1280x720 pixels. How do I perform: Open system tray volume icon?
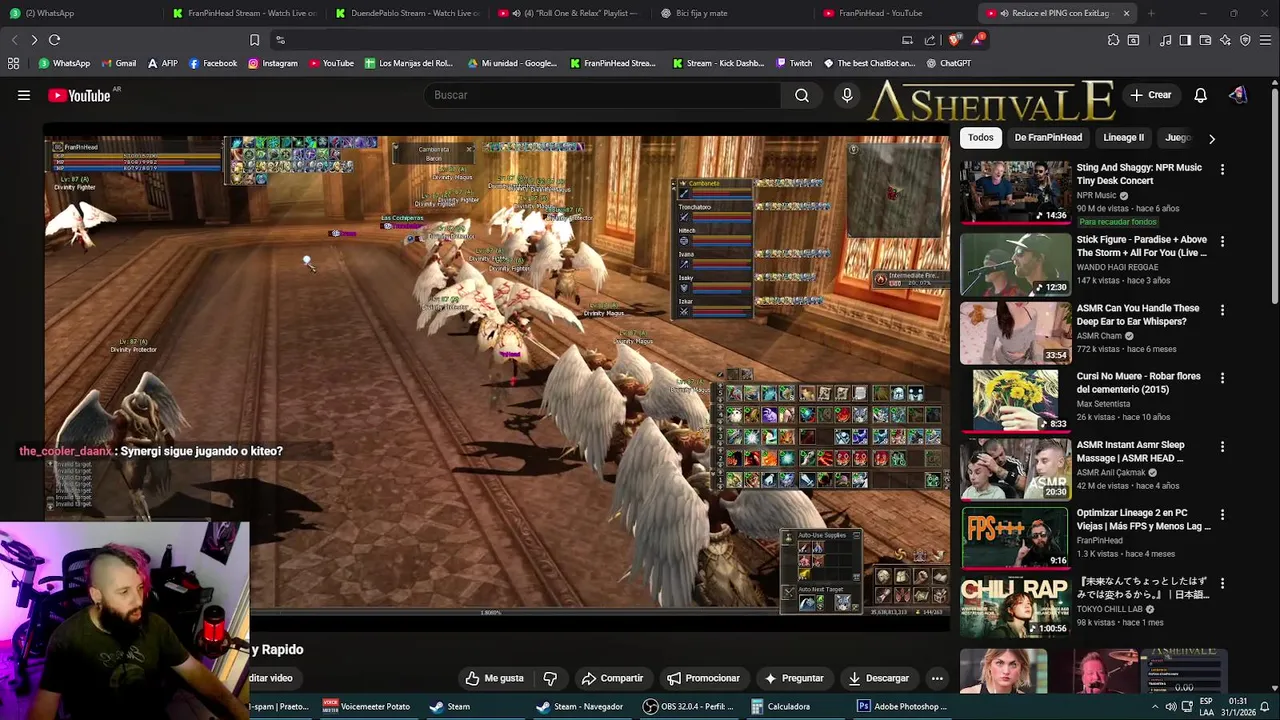pos(1171,707)
